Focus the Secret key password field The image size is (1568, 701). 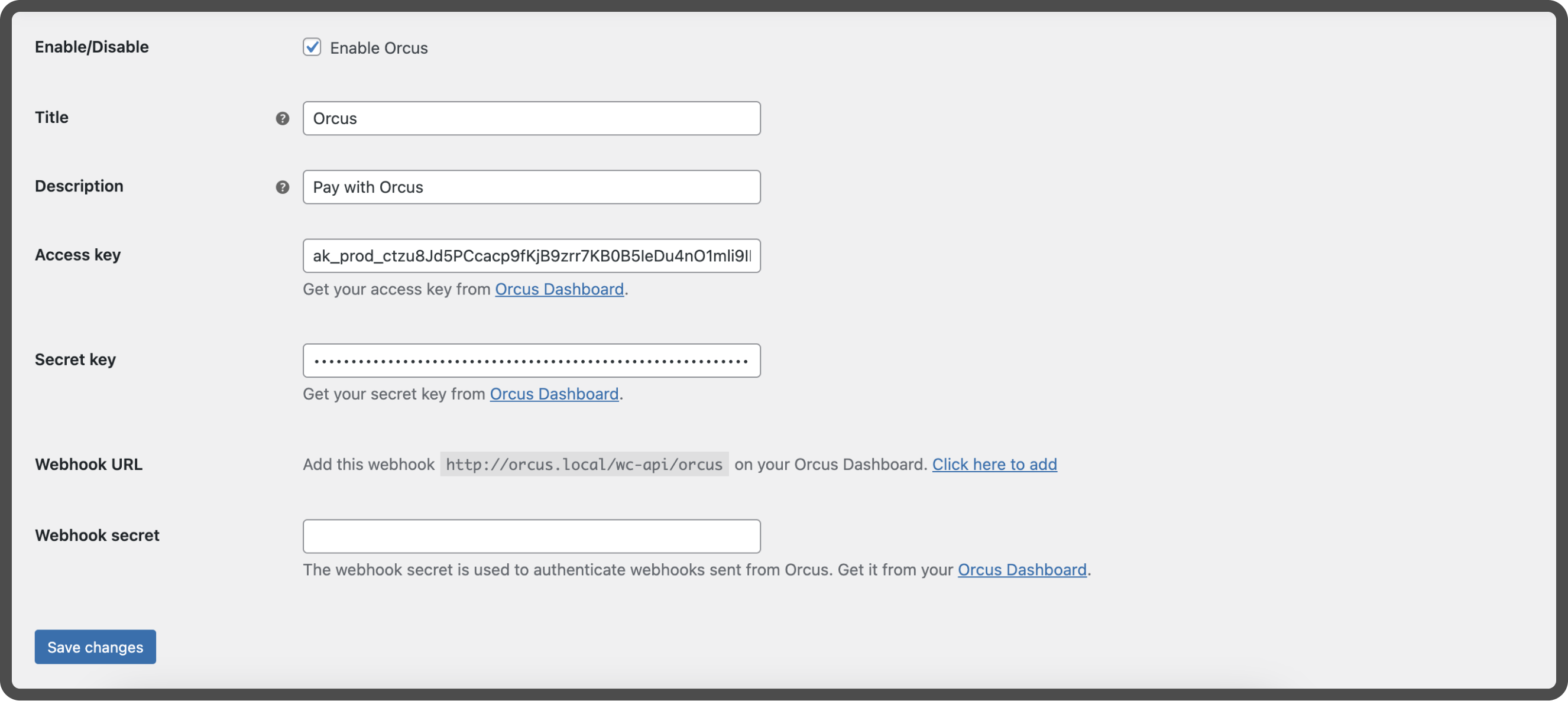pyautogui.click(x=531, y=361)
